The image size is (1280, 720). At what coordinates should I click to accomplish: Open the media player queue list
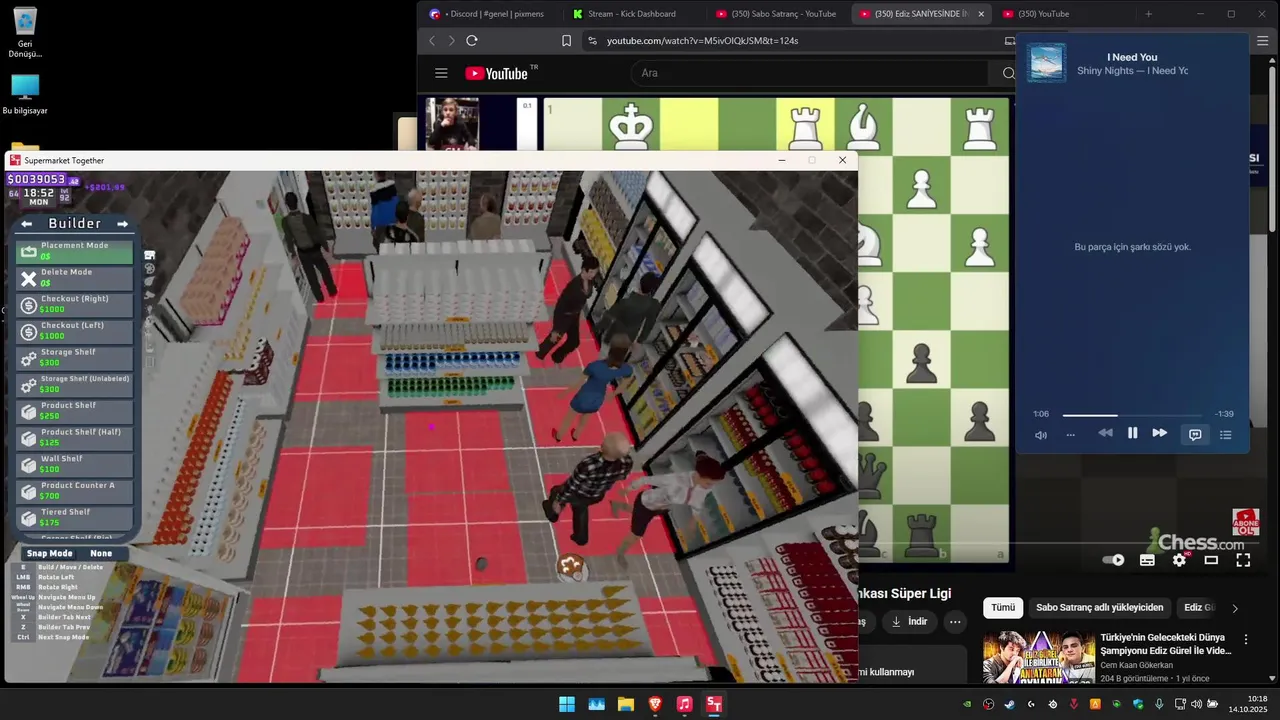click(x=1225, y=434)
